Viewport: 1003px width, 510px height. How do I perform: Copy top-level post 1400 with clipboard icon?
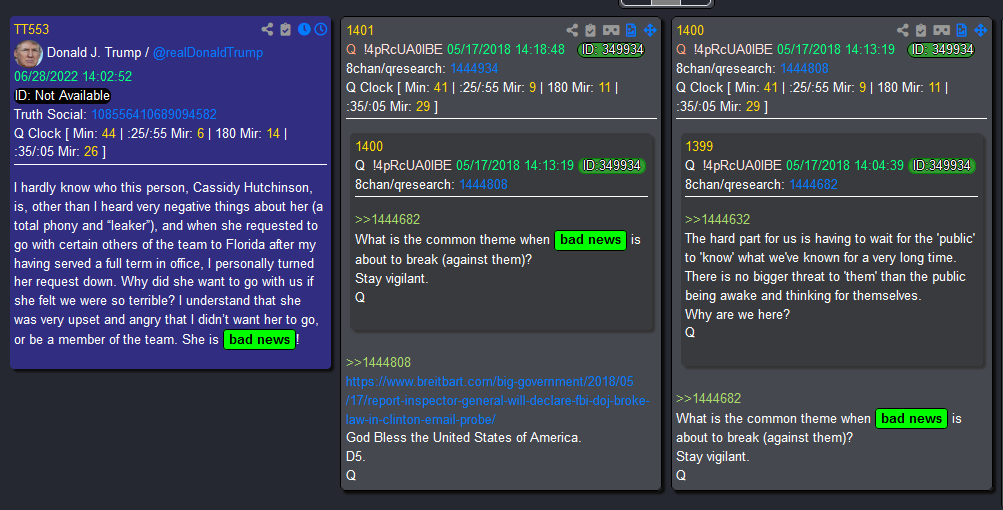point(920,30)
